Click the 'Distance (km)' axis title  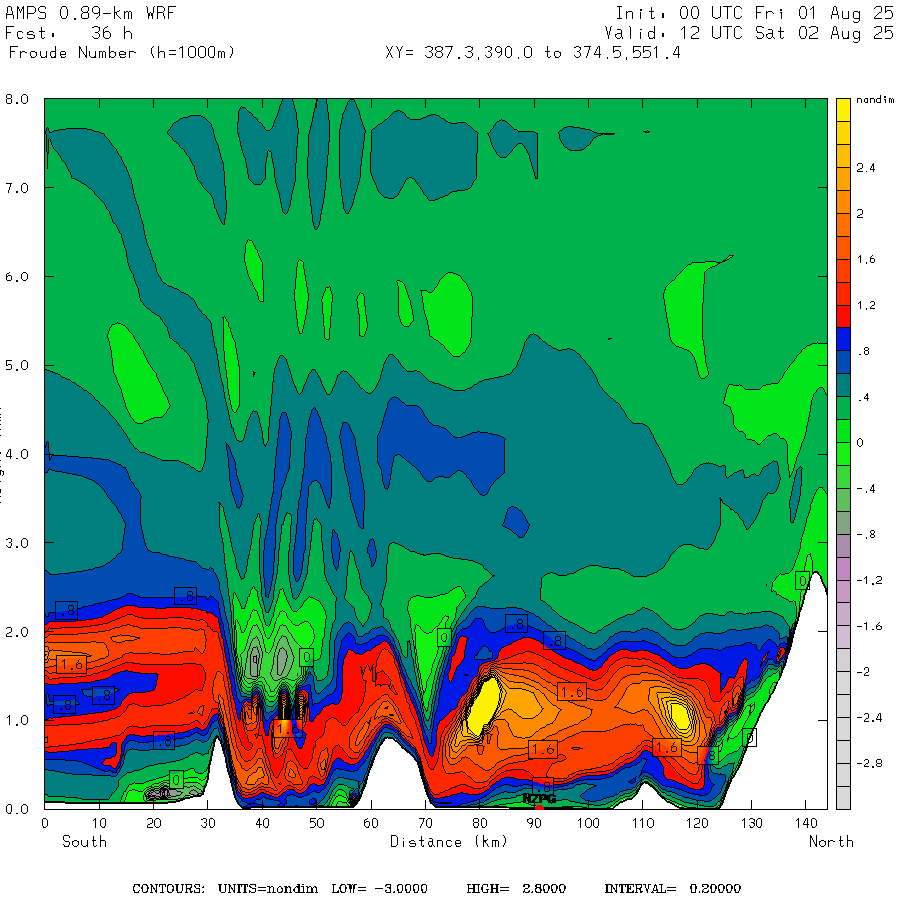pos(449,842)
